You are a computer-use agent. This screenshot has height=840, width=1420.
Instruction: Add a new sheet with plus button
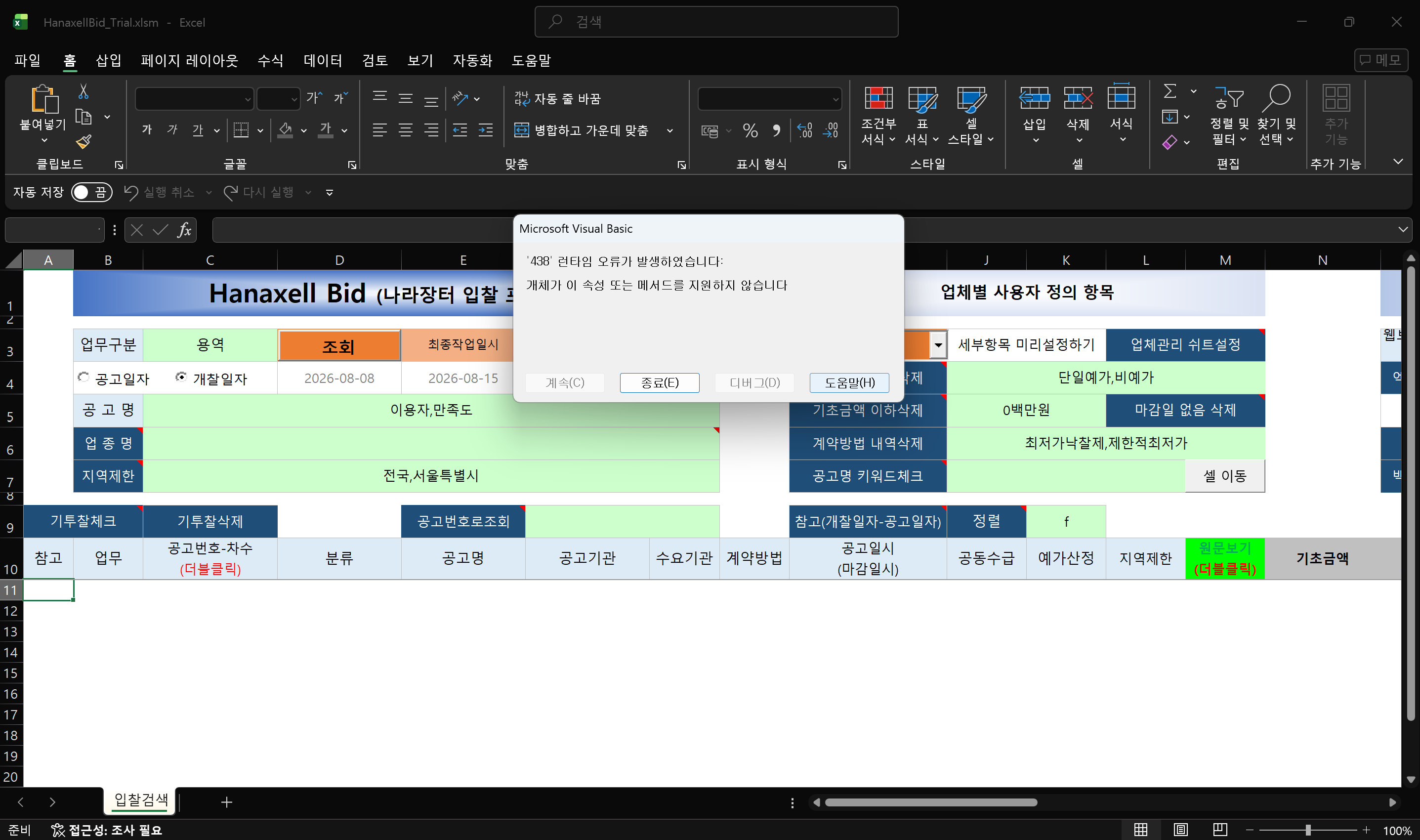coord(226,802)
